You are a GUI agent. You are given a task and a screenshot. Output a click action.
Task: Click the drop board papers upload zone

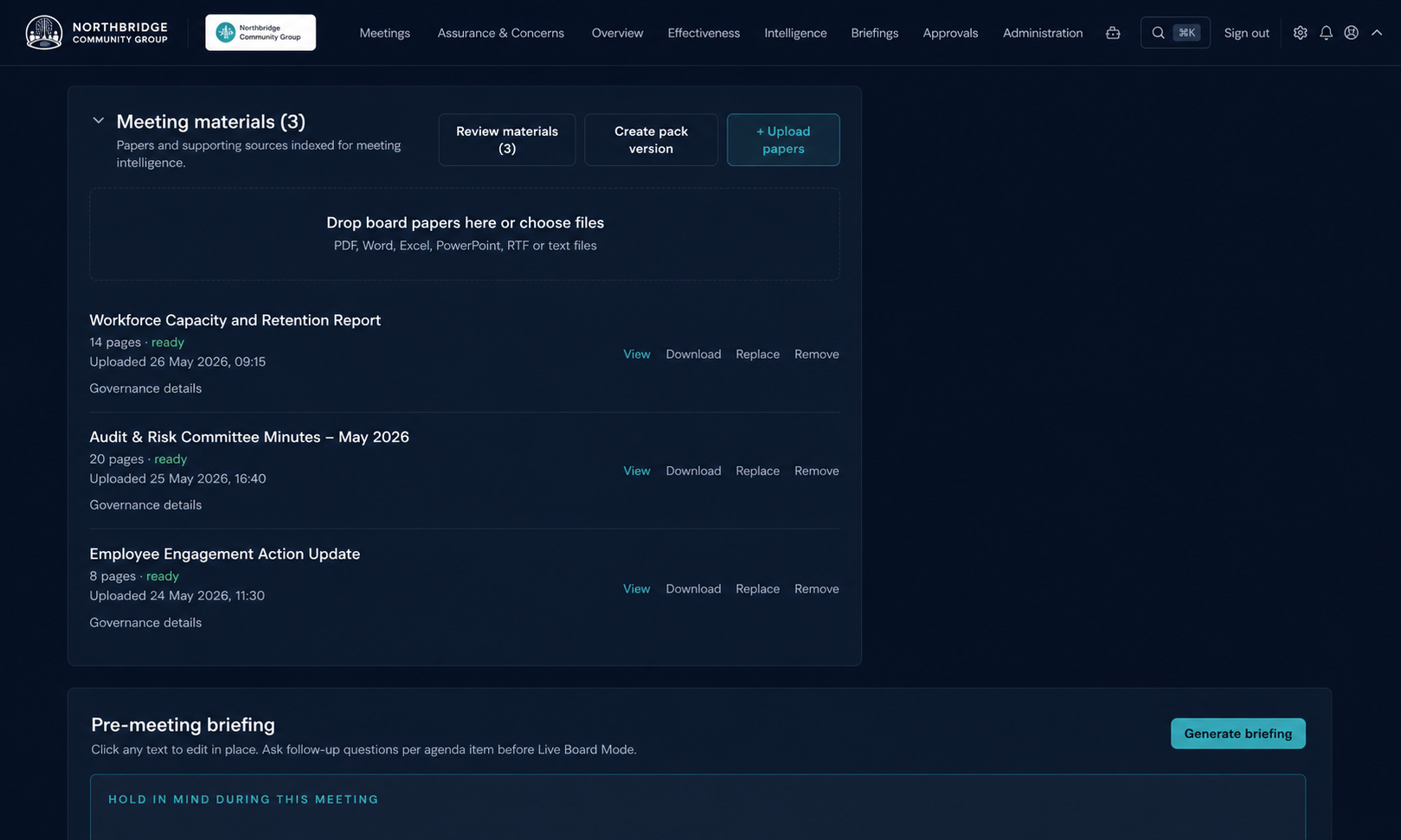tap(465, 234)
